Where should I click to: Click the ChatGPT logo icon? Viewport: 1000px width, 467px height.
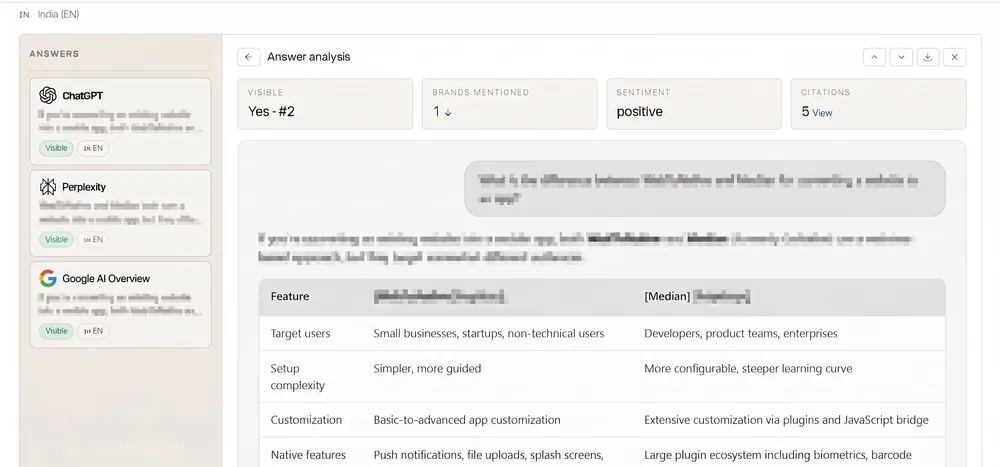point(48,95)
